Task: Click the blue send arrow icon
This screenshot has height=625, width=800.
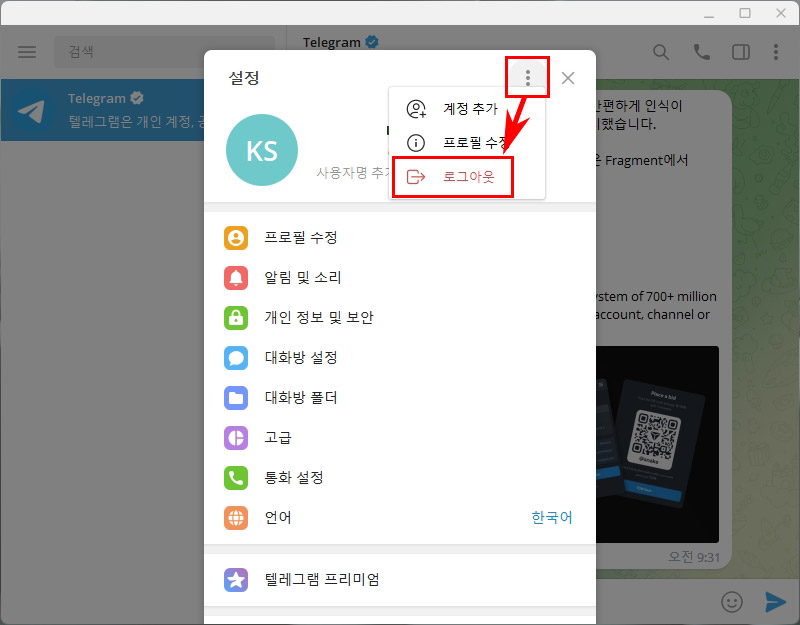Action: tap(776, 602)
